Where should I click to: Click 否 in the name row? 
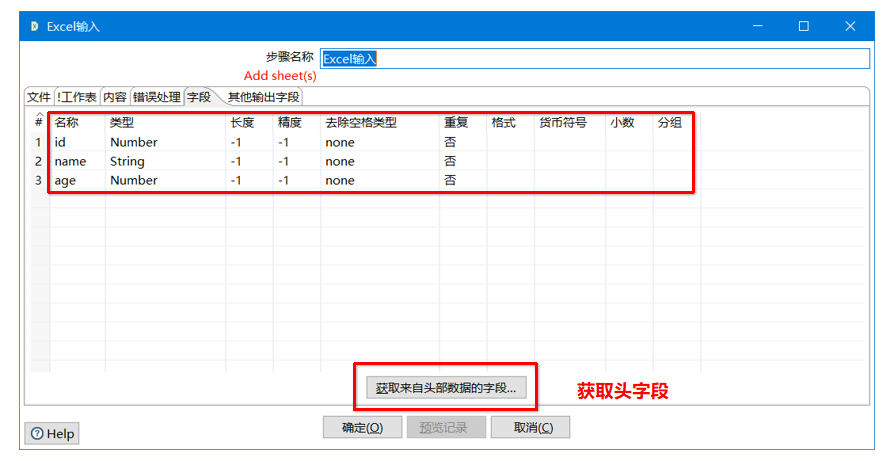[x=463, y=161]
